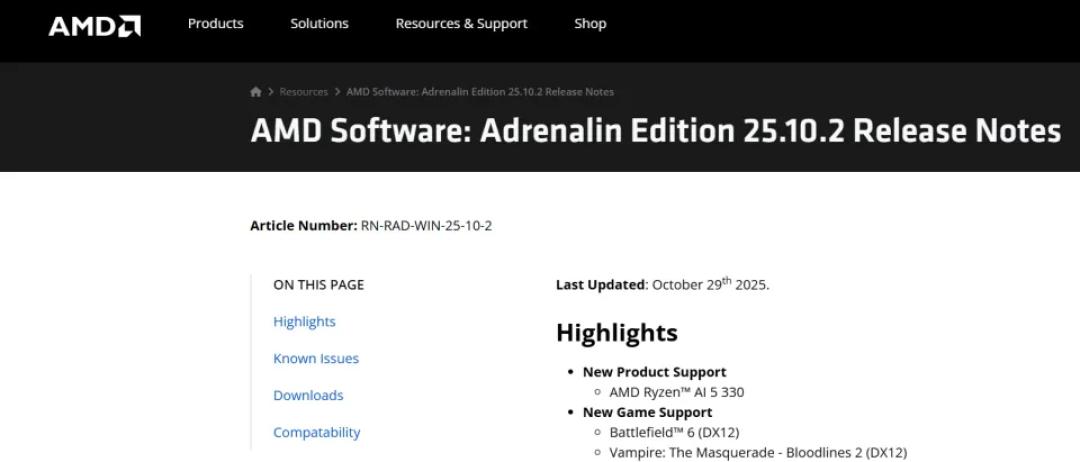Jump to the Downloads section
The height and width of the screenshot is (462, 1080).
pos(309,396)
